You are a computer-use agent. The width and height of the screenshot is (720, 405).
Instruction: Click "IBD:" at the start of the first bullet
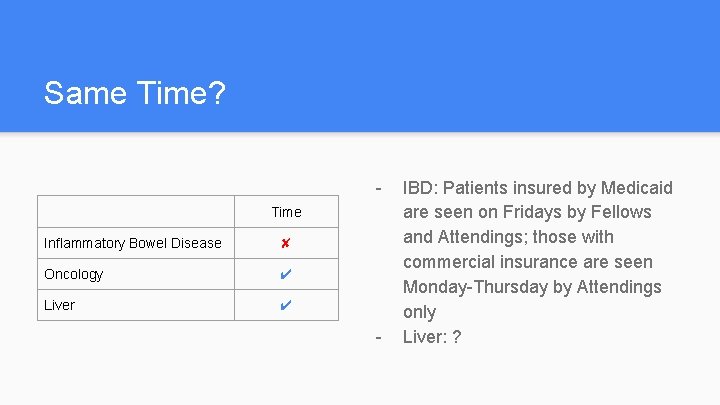(420, 188)
